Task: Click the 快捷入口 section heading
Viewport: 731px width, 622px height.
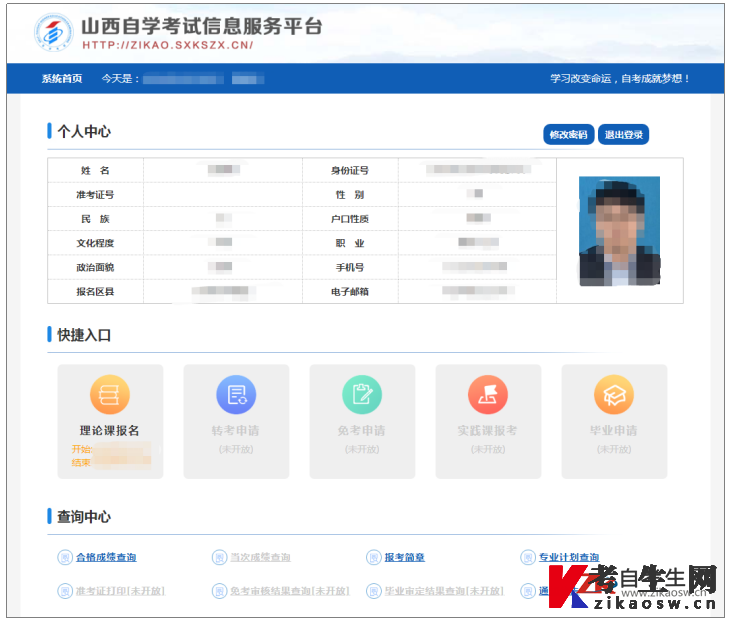Action: click(84, 335)
